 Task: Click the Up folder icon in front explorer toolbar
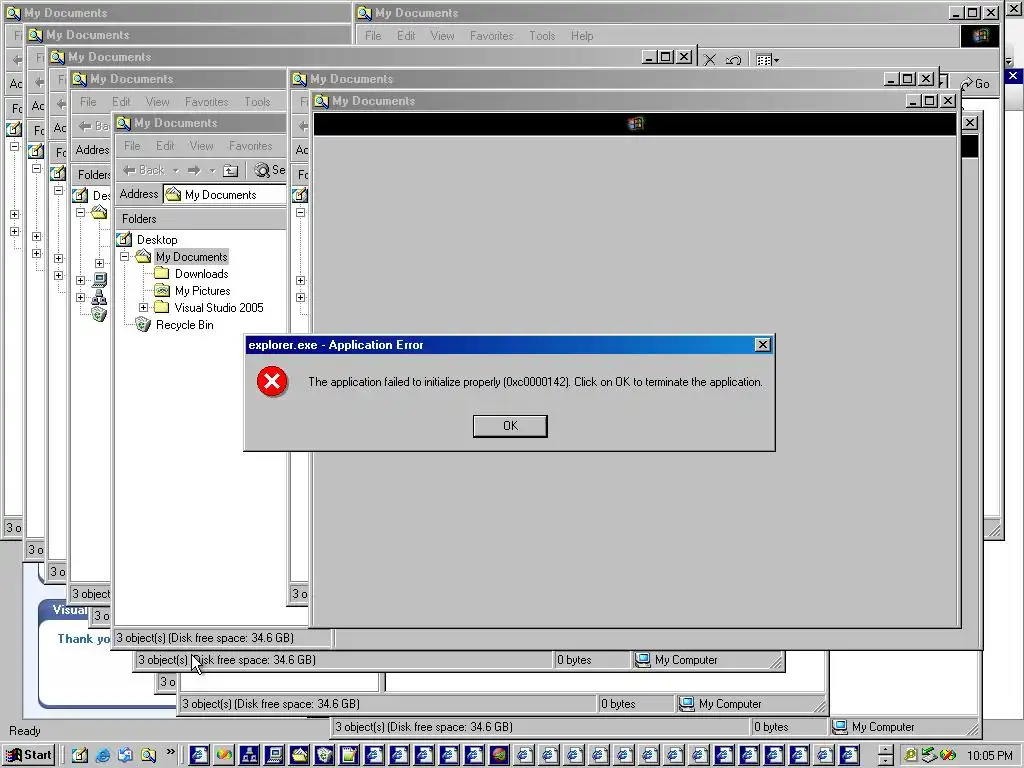pos(231,170)
